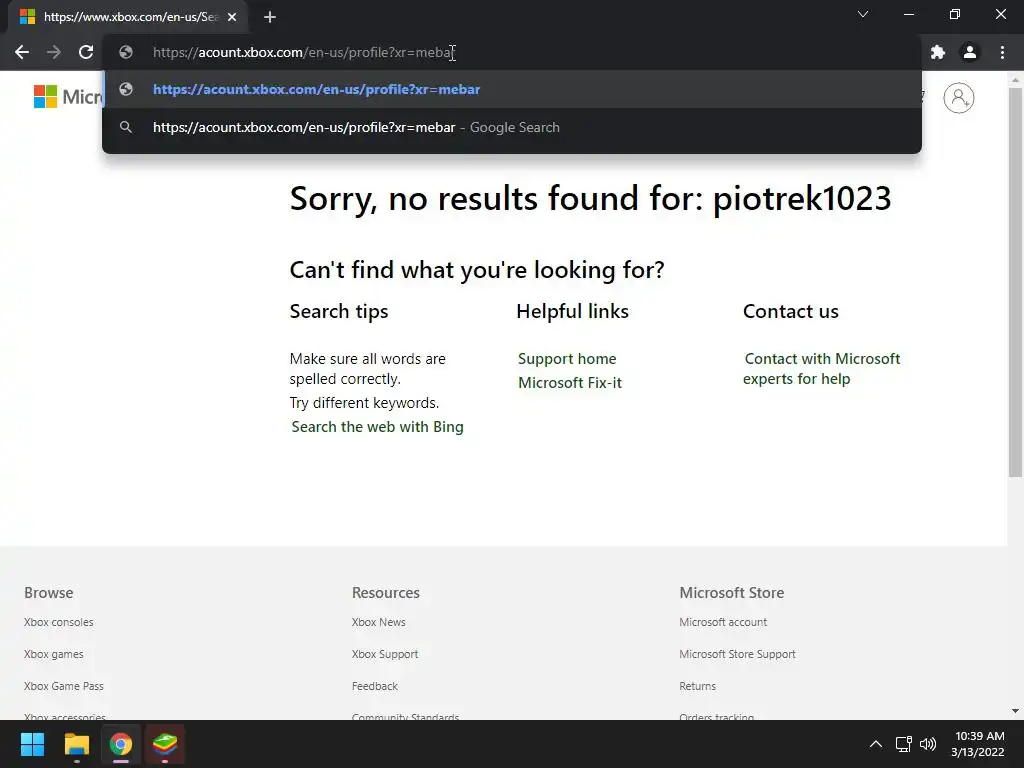This screenshot has width=1024, height=768.
Task: Open Xbox Support footer link
Action: pos(385,654)
